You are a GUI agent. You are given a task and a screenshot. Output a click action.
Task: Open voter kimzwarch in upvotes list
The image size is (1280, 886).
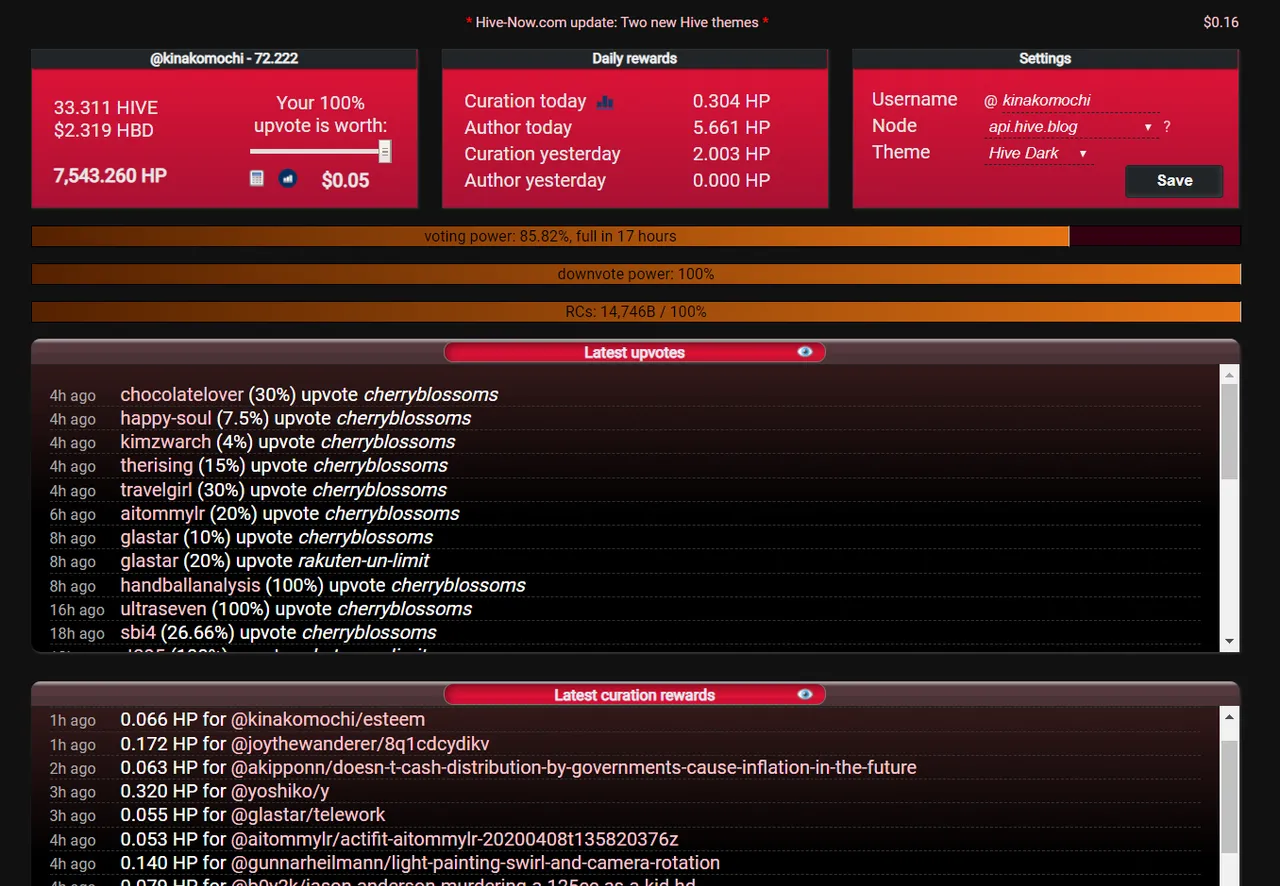click(x=166, y=441)
